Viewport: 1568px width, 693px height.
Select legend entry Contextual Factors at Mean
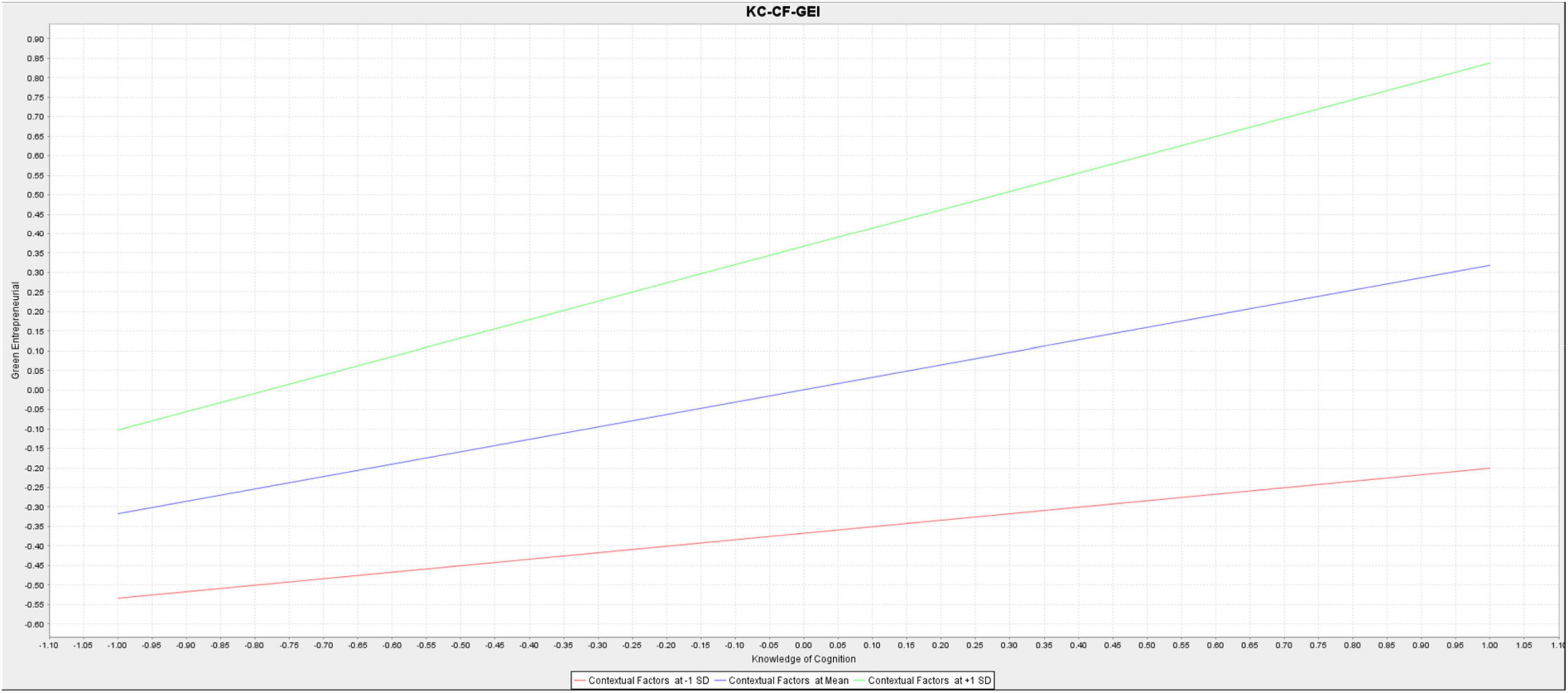coord(781,680)
